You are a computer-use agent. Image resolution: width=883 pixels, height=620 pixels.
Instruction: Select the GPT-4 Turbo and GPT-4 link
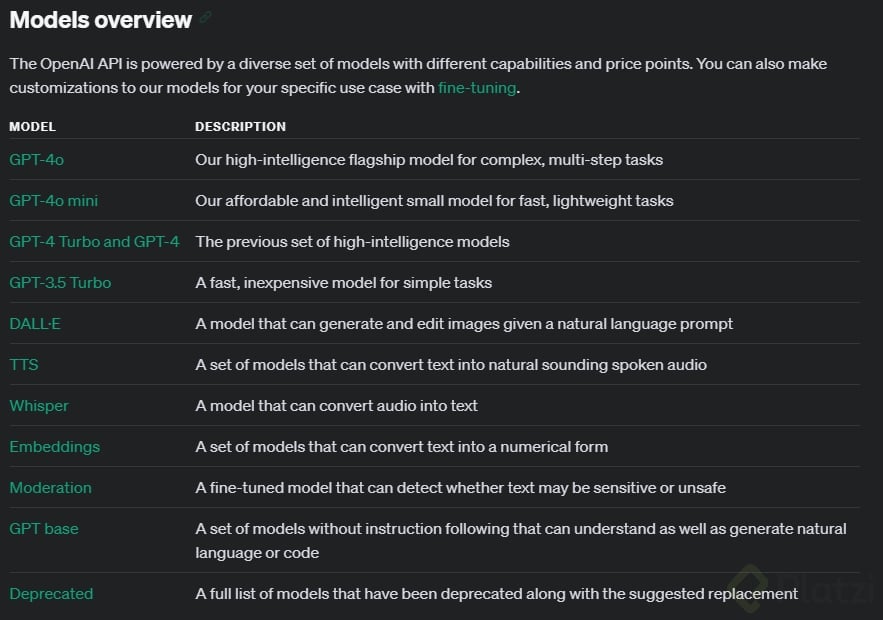pos(94,242)
